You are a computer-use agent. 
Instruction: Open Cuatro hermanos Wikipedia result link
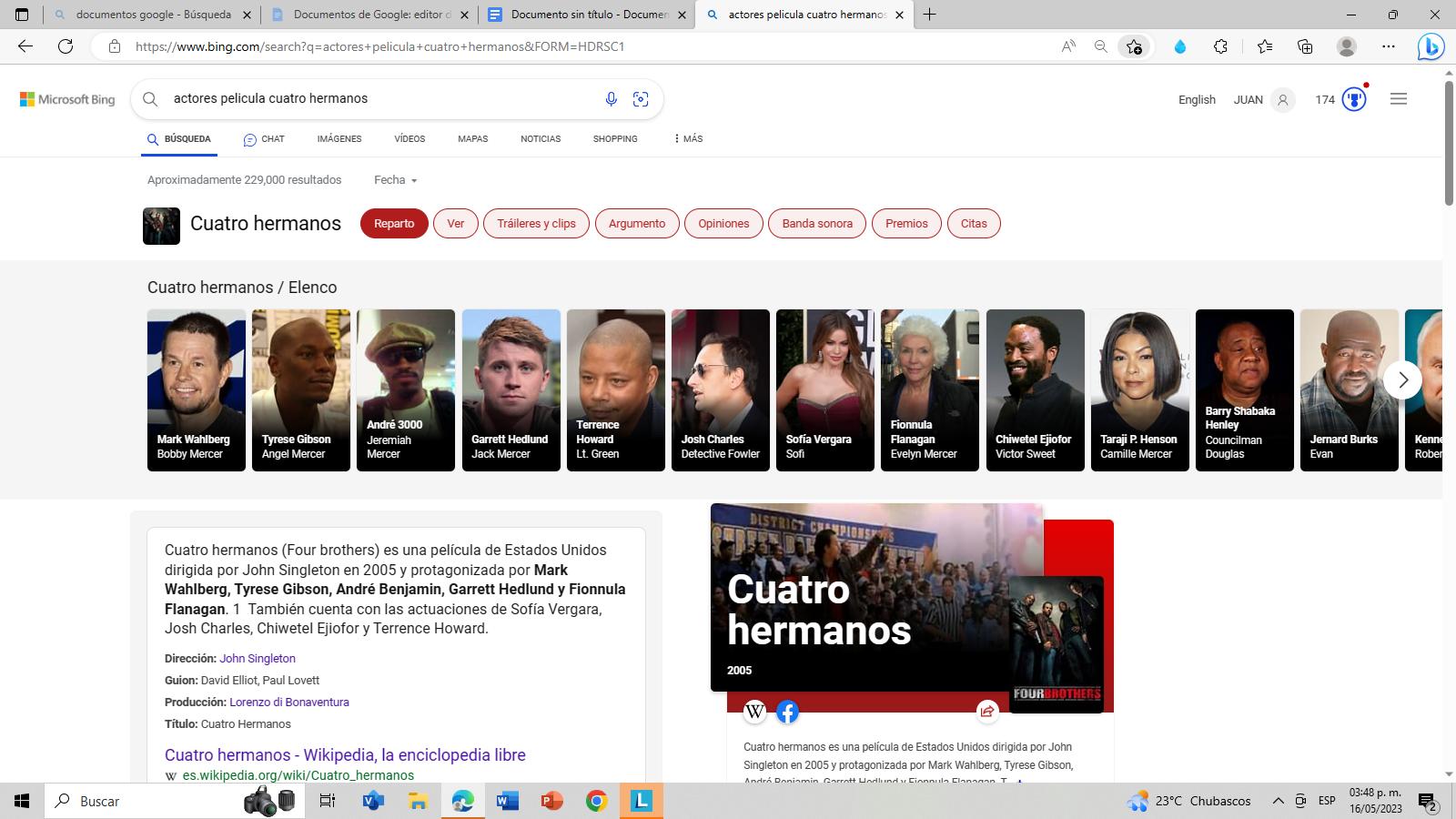point(345,754)
